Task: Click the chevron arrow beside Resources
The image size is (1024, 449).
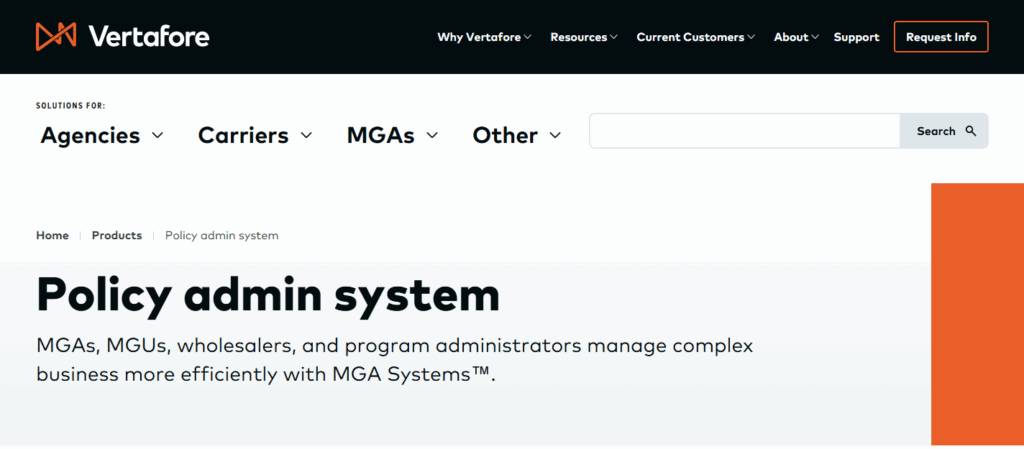Action: pyautogui.click(x=614, y=37)
